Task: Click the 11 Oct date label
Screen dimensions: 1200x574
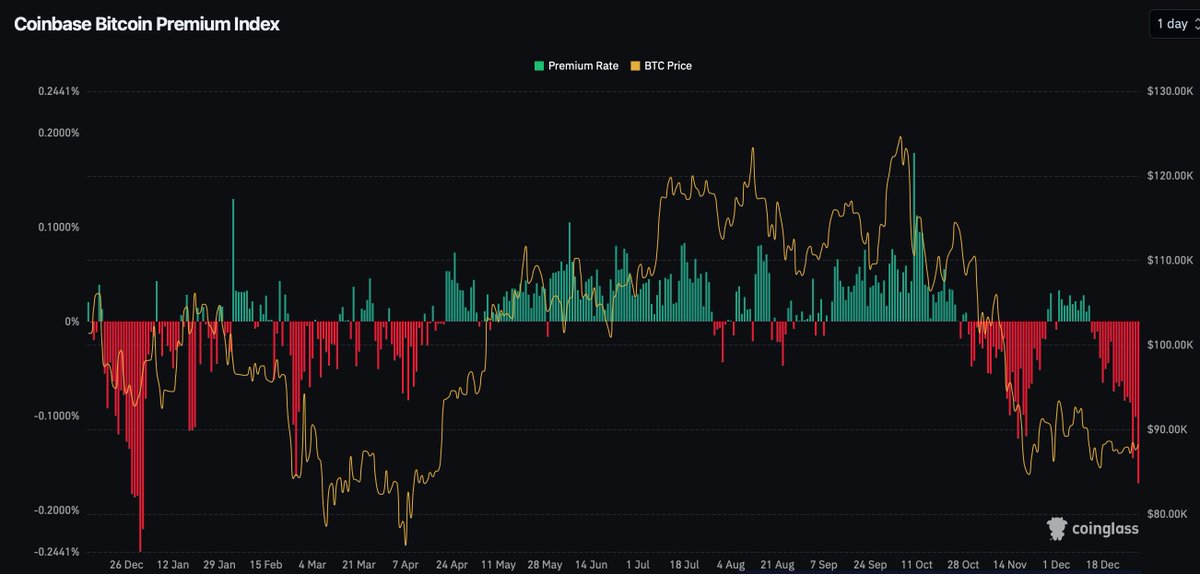Action: tap(917, 565)
